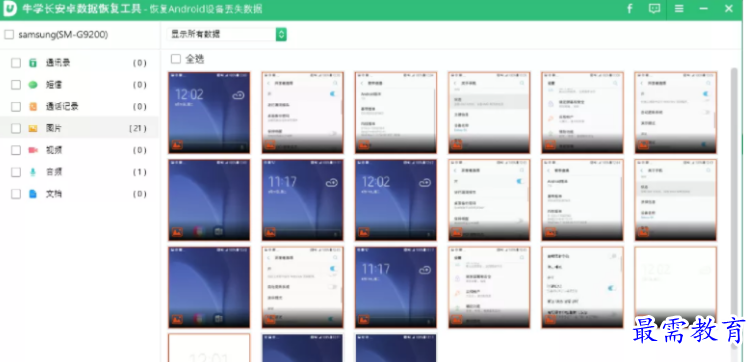The width and height of the screenshot is (754, 362).
Task: Select last thumbnail in the first row
Action: pyautogui.click(x=676, y=112)
